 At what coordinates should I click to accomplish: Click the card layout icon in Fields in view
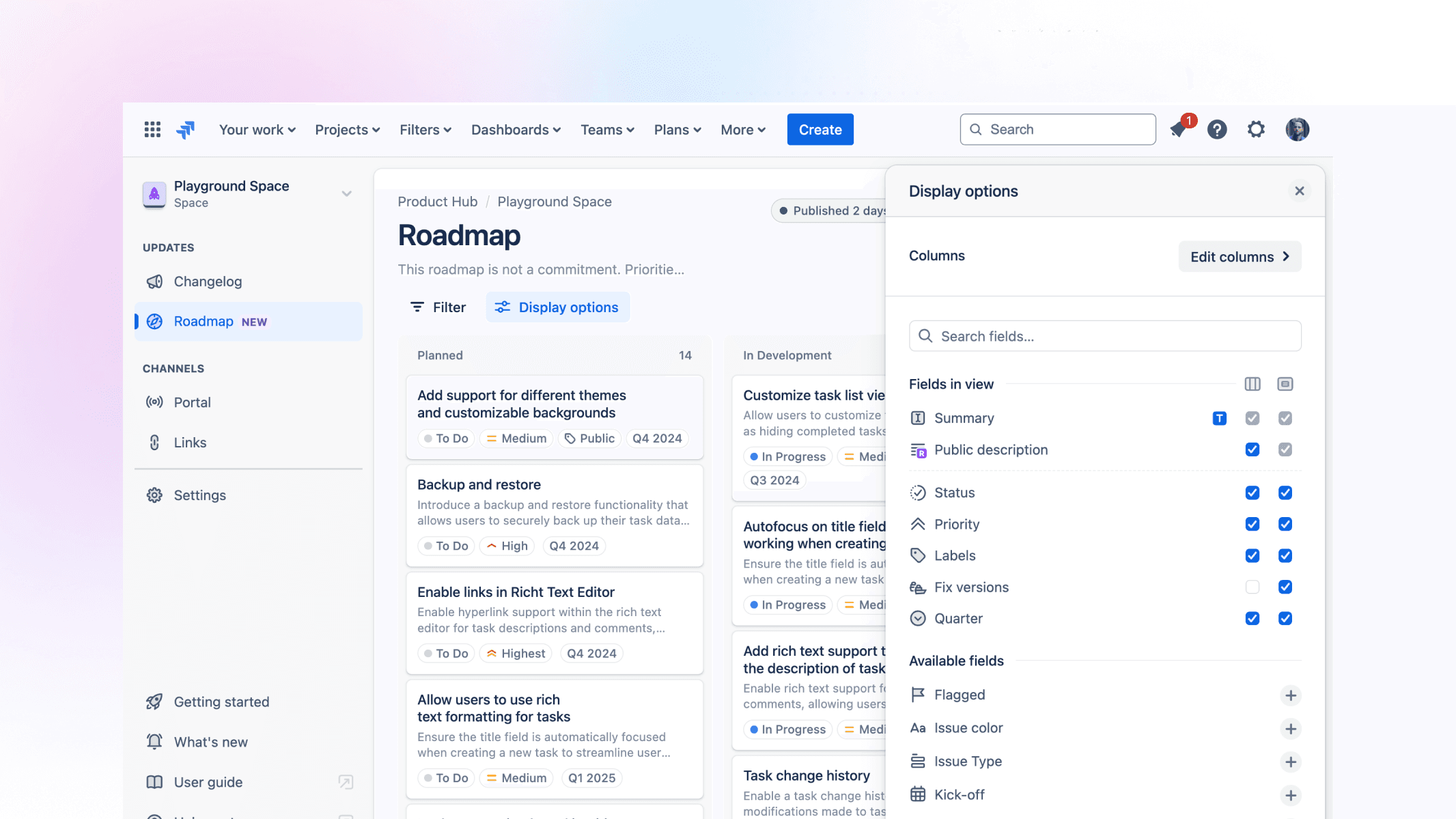(x=1285, y=384)
